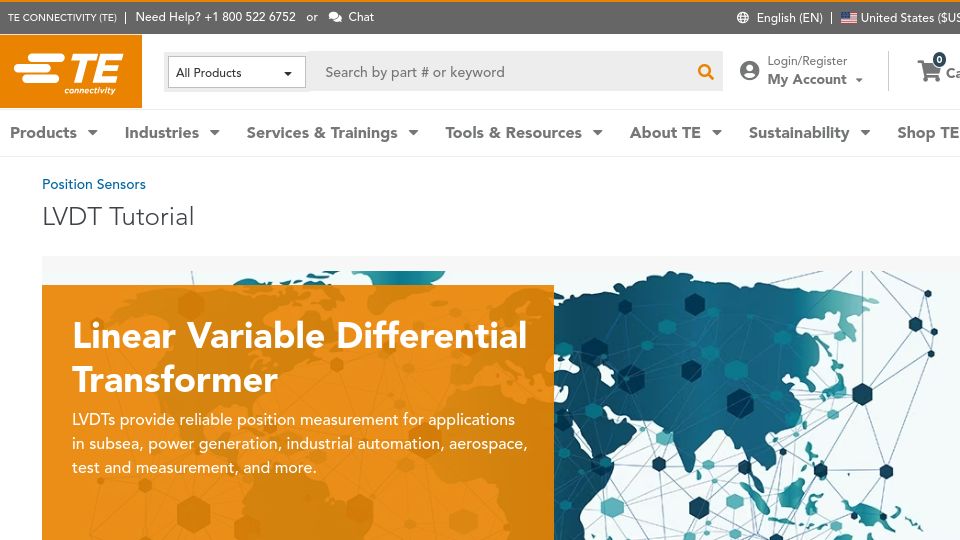Image resolution: width=960 pixels, height=540 pixels.
Task: Open the All Products dropdown
Action: (x=237, y=72)
